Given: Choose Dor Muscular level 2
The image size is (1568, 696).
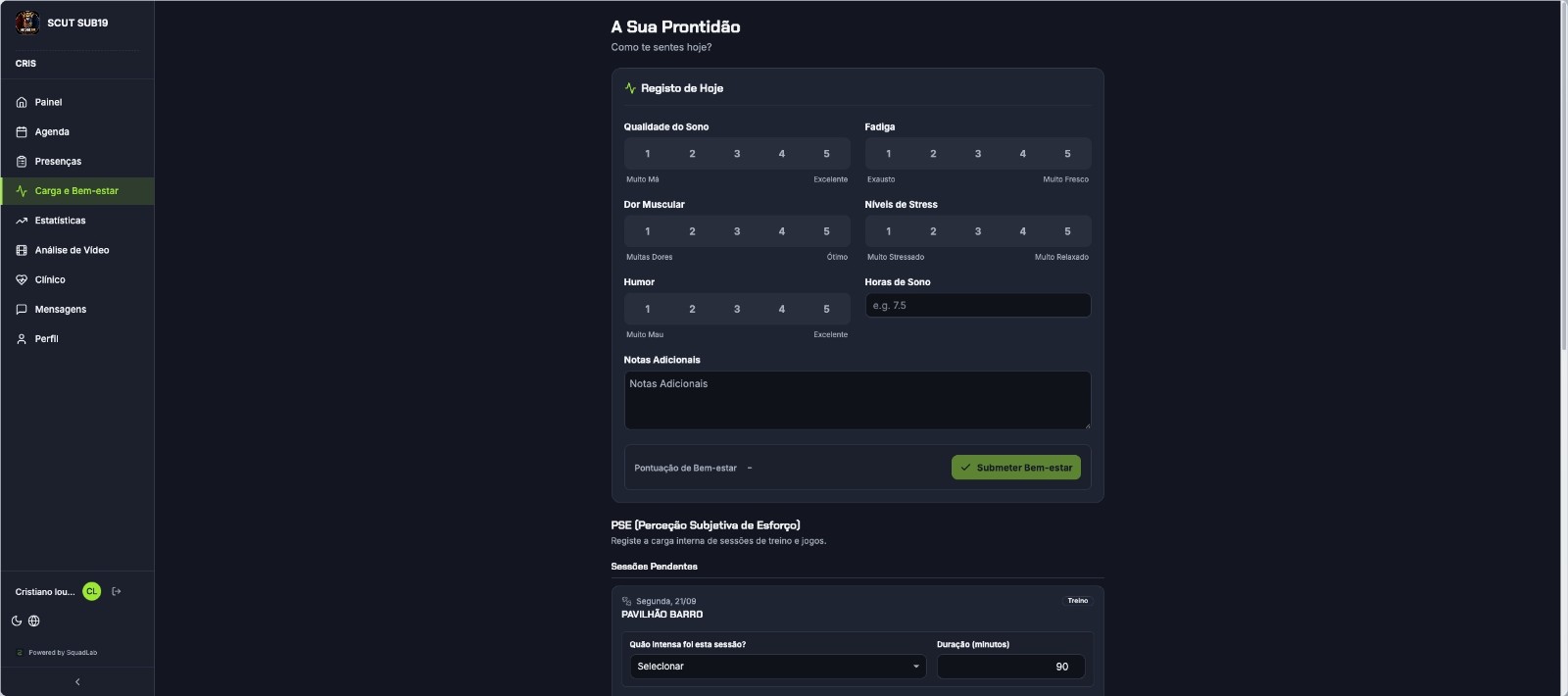Looking at the screenshot, I should [692, 231].
